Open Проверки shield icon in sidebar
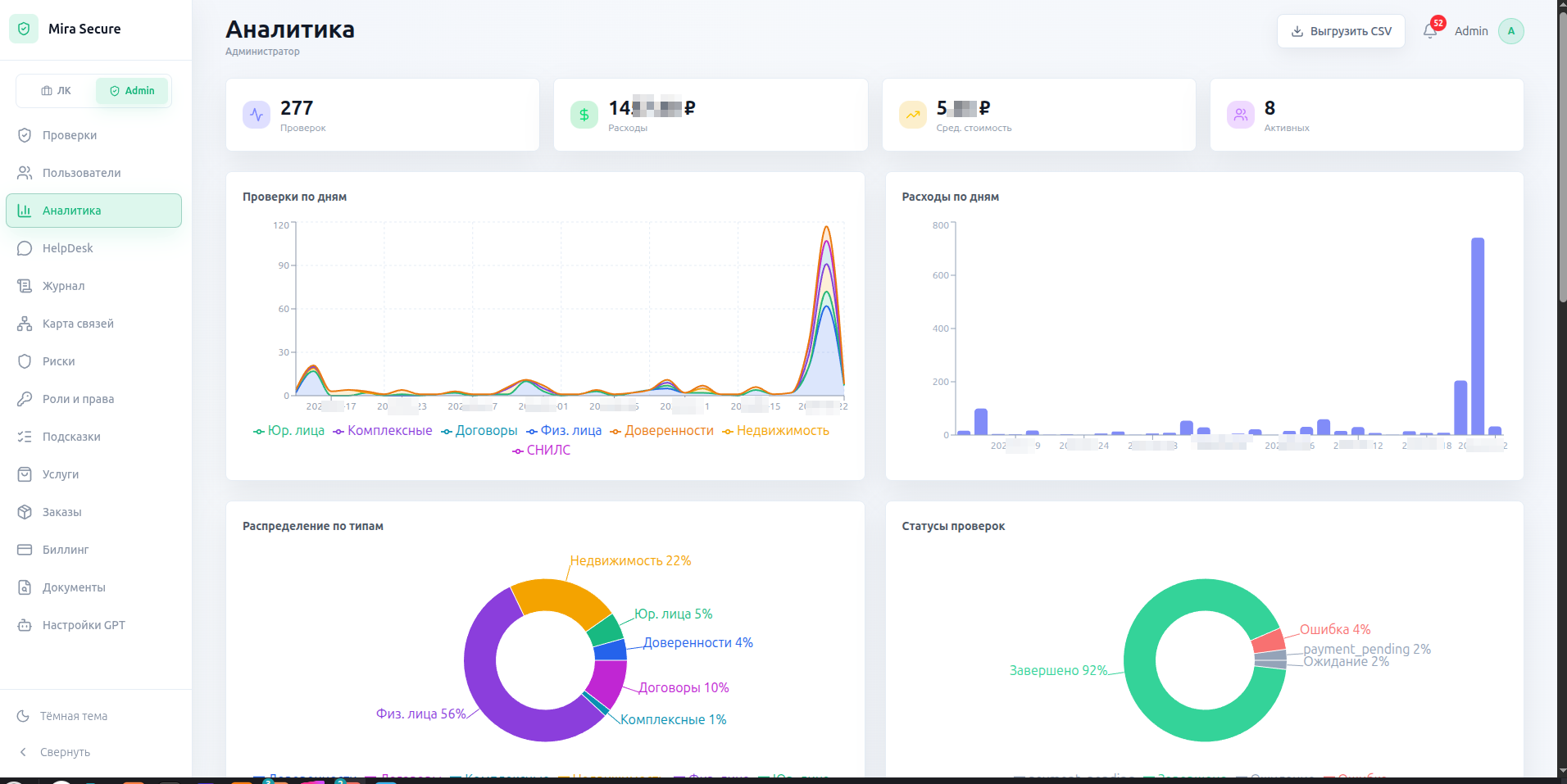 coord(25,135)
